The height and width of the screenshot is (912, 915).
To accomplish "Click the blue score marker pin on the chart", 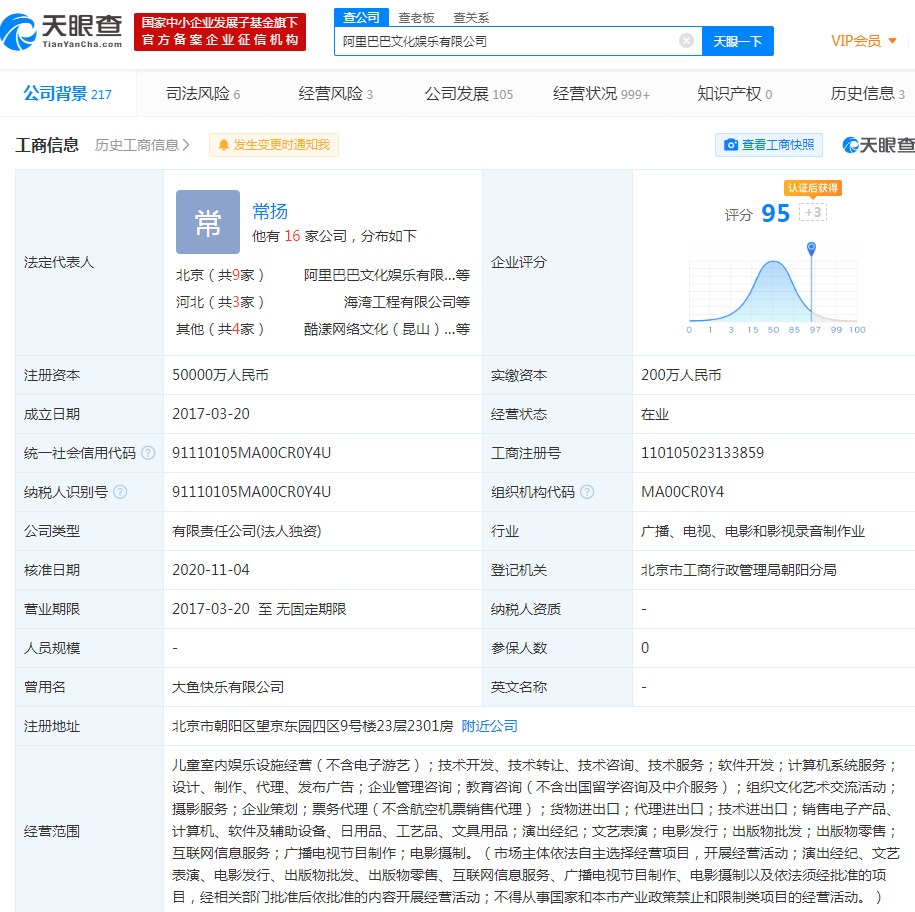I will pos(811,249).
